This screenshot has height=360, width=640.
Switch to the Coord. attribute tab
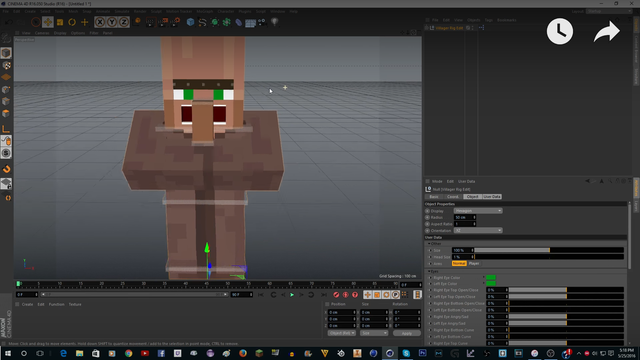pos(453,197)
